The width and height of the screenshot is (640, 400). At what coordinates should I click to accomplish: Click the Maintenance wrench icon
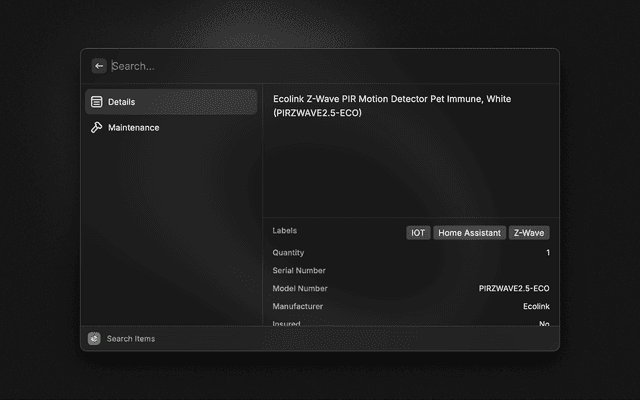(97, 128)
